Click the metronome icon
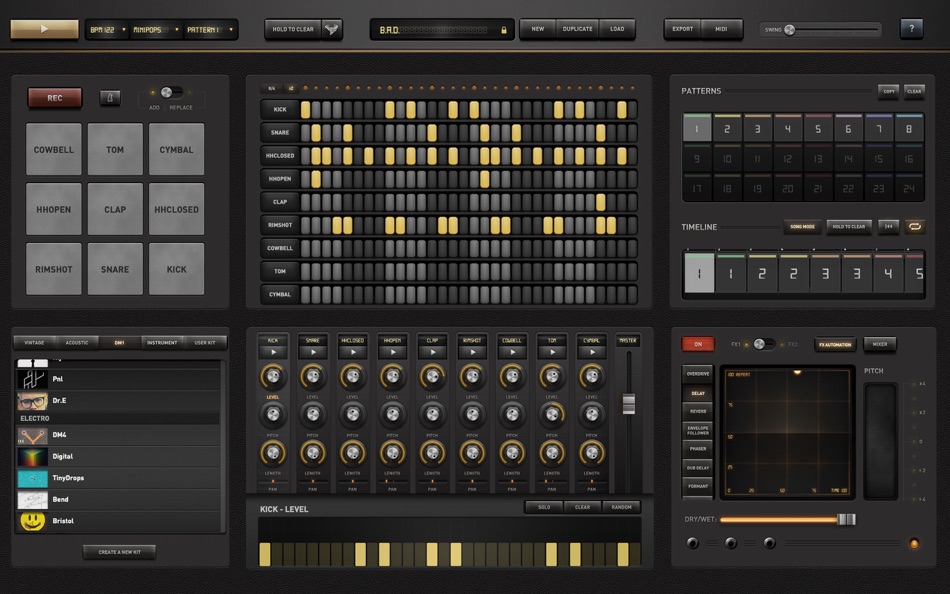Viewport: 950px width, 594px height. click(110, 97)
